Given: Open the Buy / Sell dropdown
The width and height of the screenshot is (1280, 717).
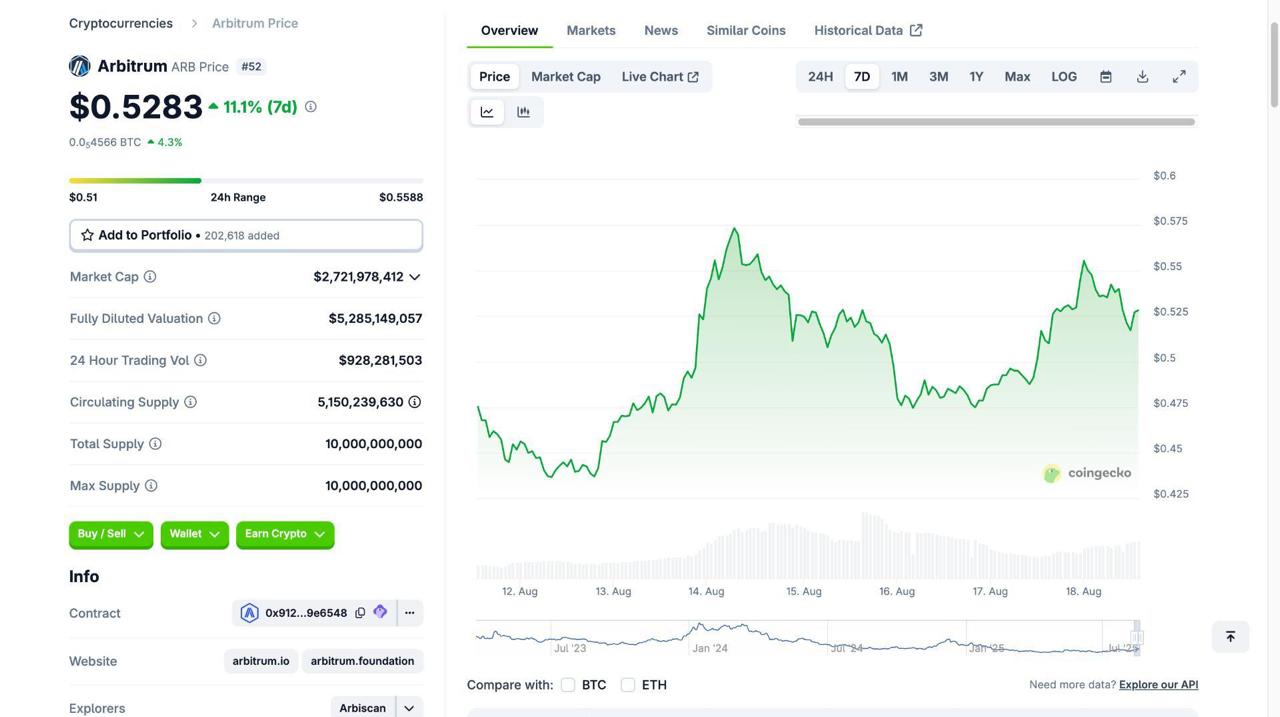Looking at the screenshot, I should (111, 534).
